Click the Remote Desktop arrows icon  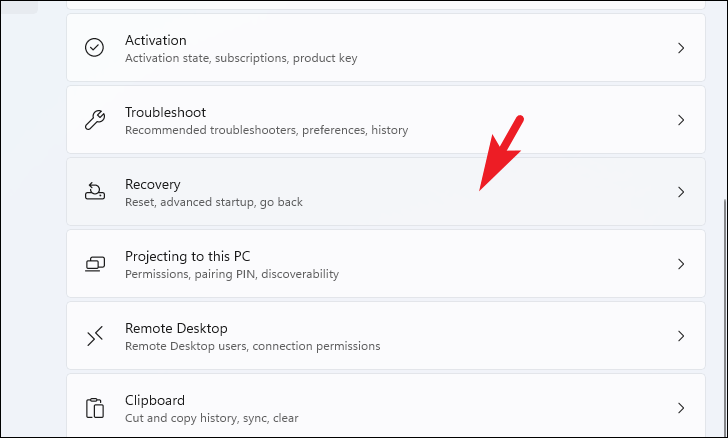point(95,336)
